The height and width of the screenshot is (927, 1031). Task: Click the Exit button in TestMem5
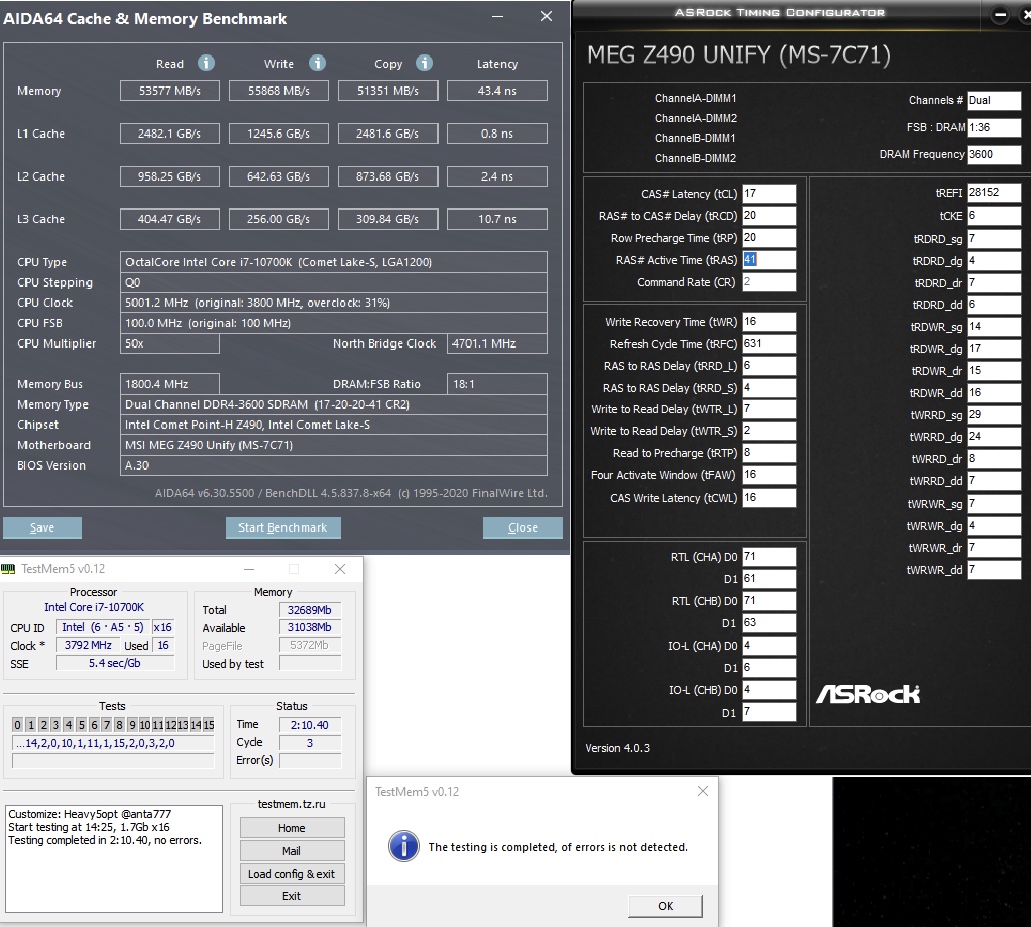pyautogui.click(x=292, y=896)
